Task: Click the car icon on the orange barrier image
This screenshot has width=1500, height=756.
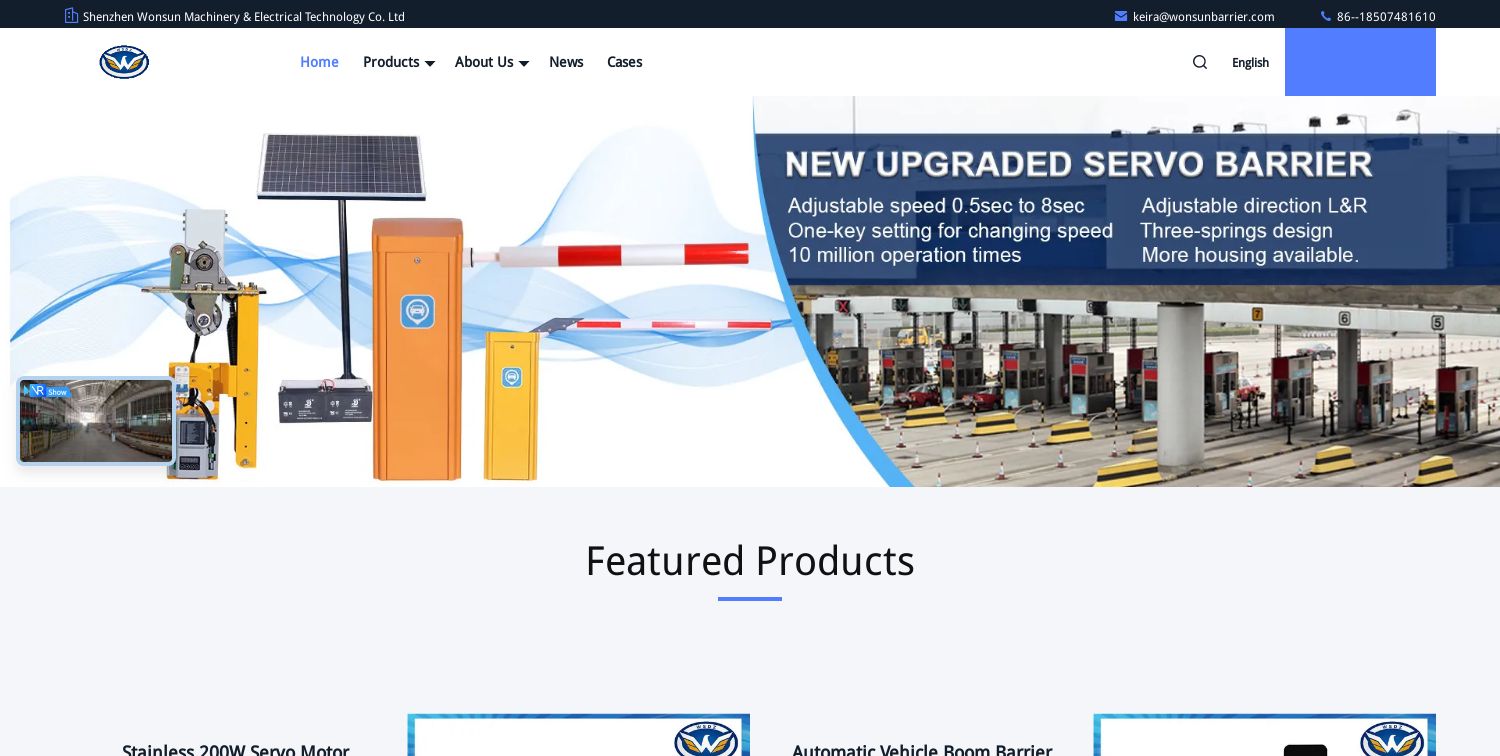Action: click(417, 312)
